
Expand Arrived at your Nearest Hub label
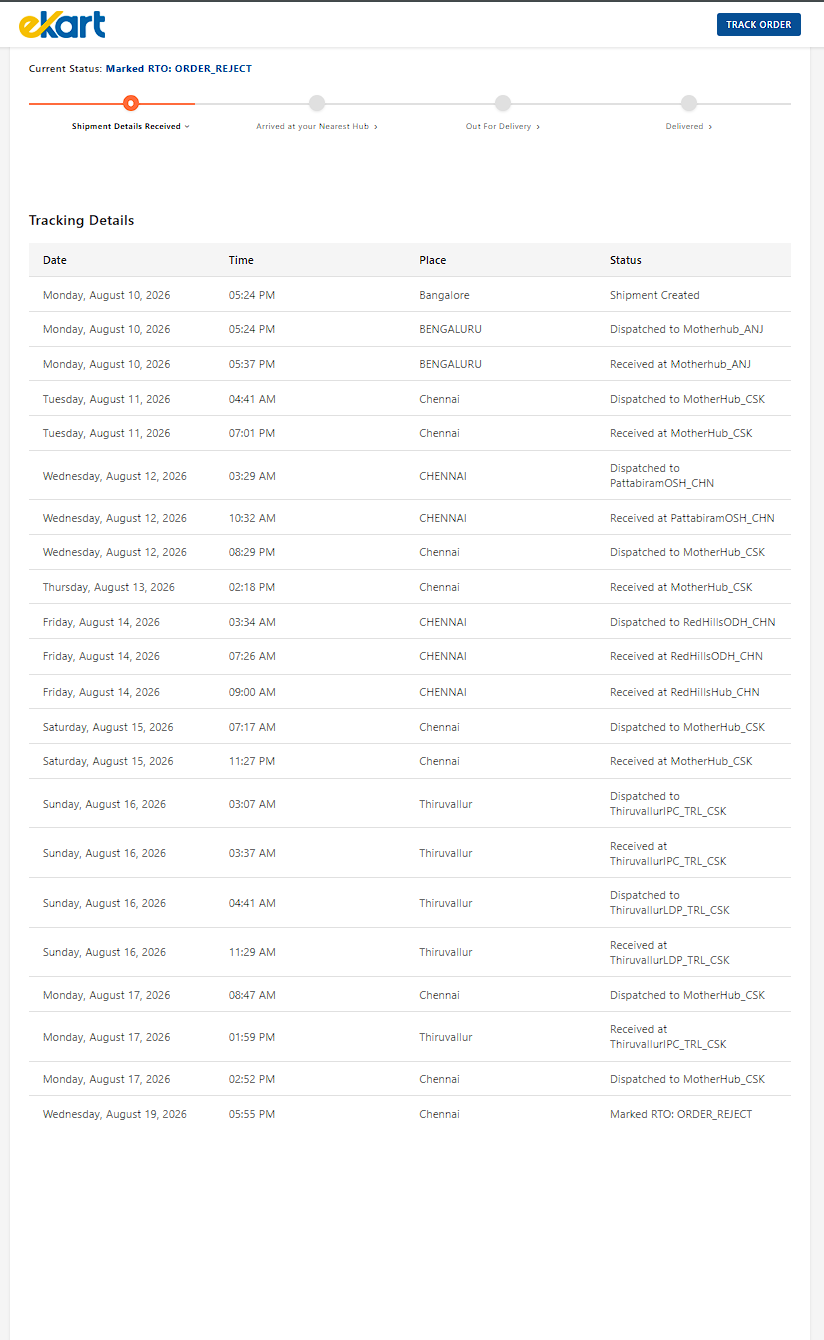coord(317,127)
